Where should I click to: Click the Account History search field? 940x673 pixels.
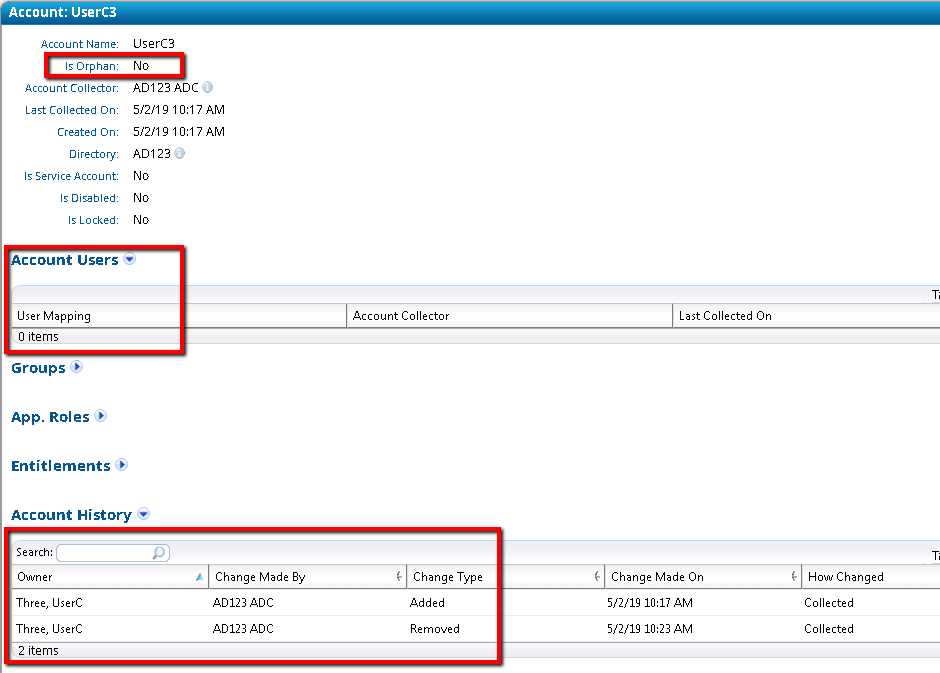pyautogui.click(x=103, y=553)
